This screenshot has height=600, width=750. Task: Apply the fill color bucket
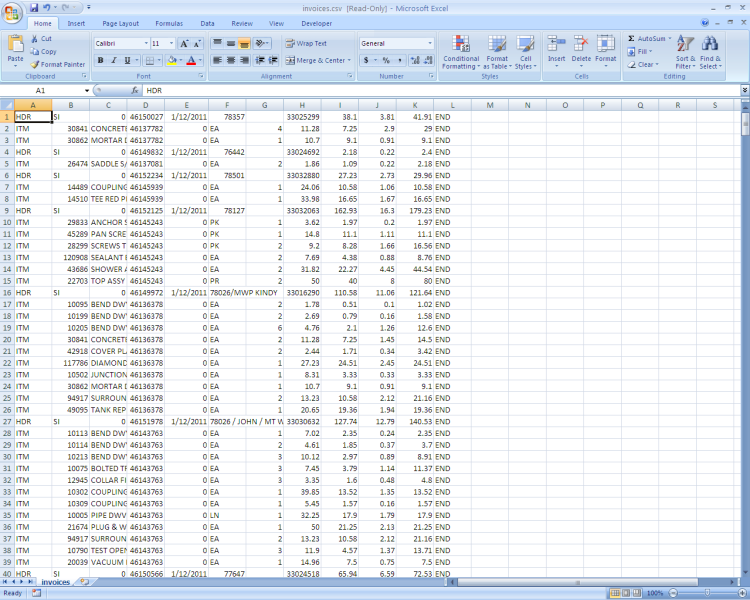(172, 60)
